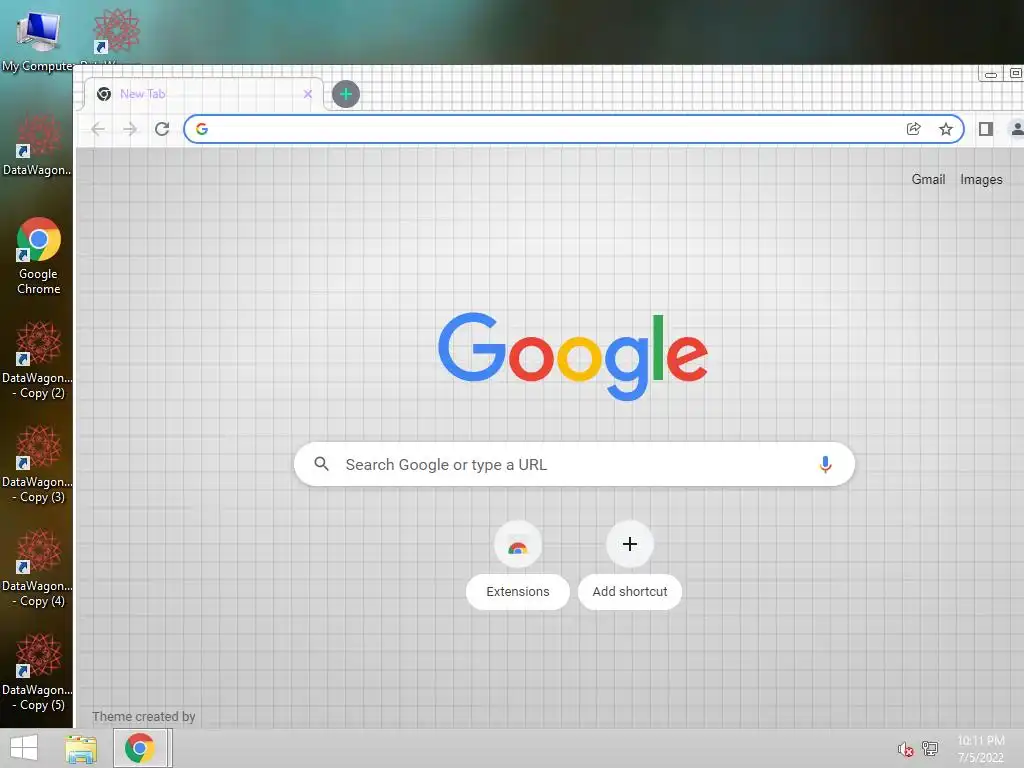This screenshot has width=1024, height=768.
Task: Open the side panel icon
Action: click(x=985, y=129)
